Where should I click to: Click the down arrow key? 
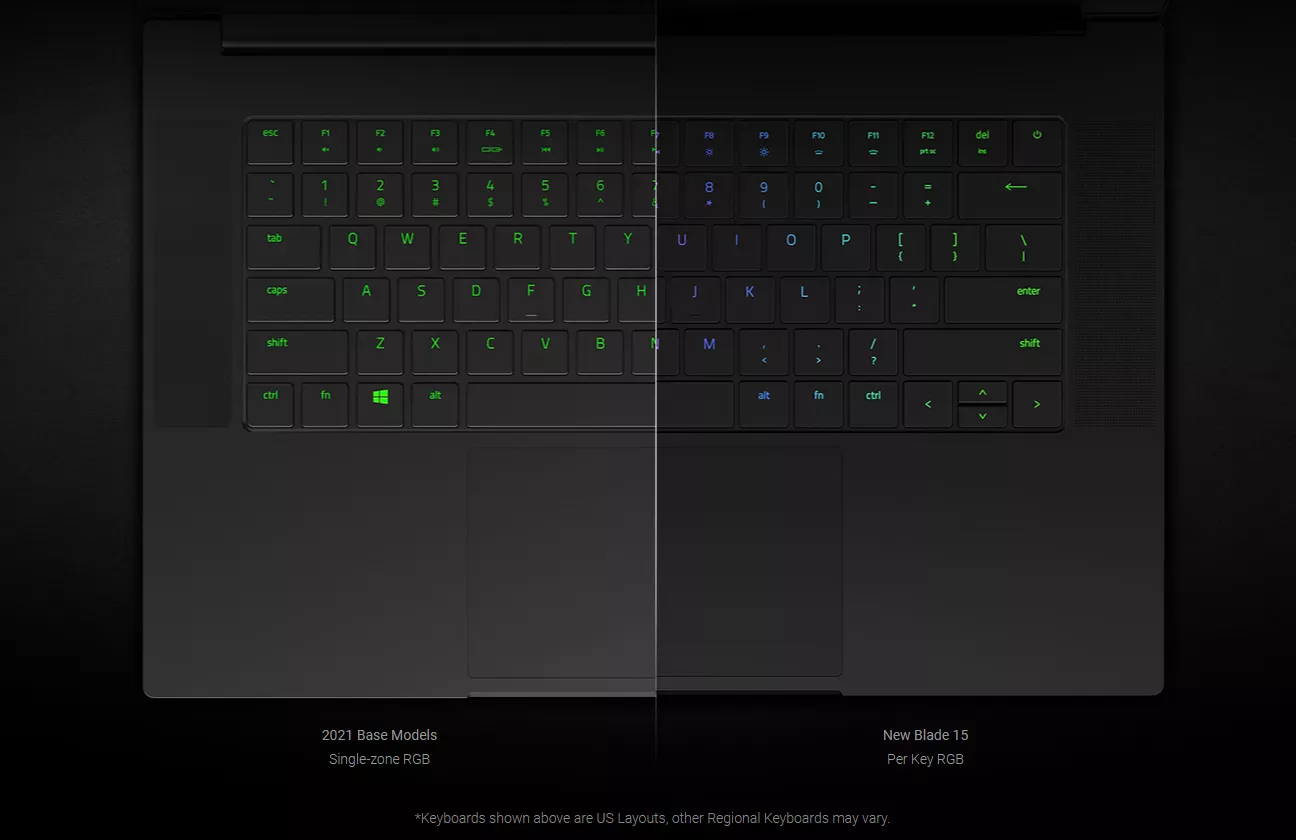(982, 416)
